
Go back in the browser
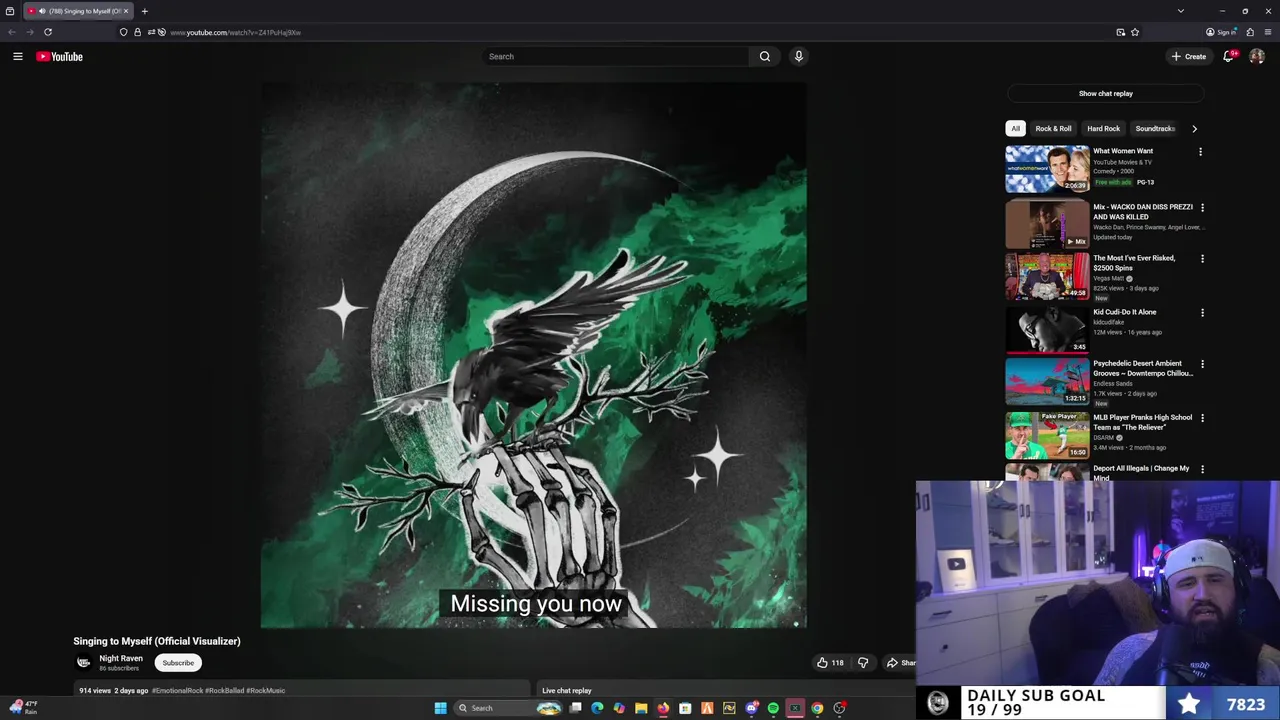[12, 32]
